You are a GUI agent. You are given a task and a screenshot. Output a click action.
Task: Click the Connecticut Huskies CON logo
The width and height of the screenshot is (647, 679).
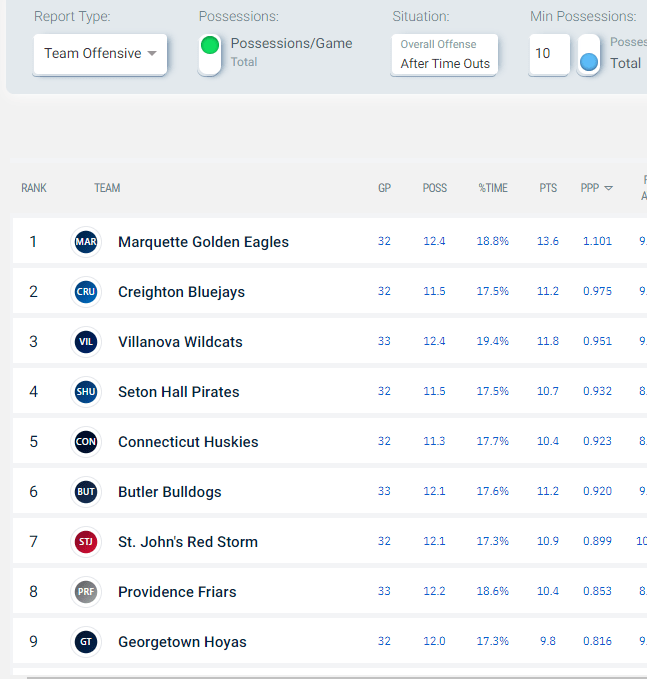86,442
